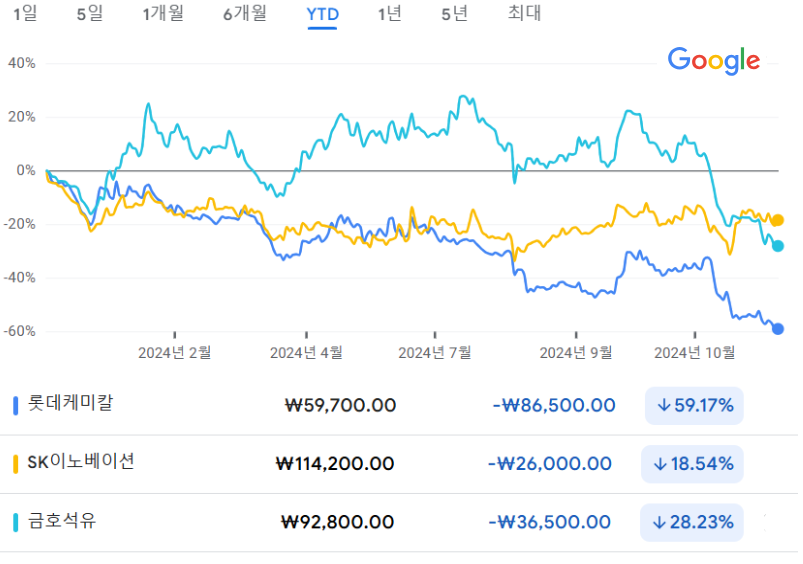Click the yellow endpoint dot on the chart
The width and height of the screenshot is (803, 564).
tap(777, 220)
